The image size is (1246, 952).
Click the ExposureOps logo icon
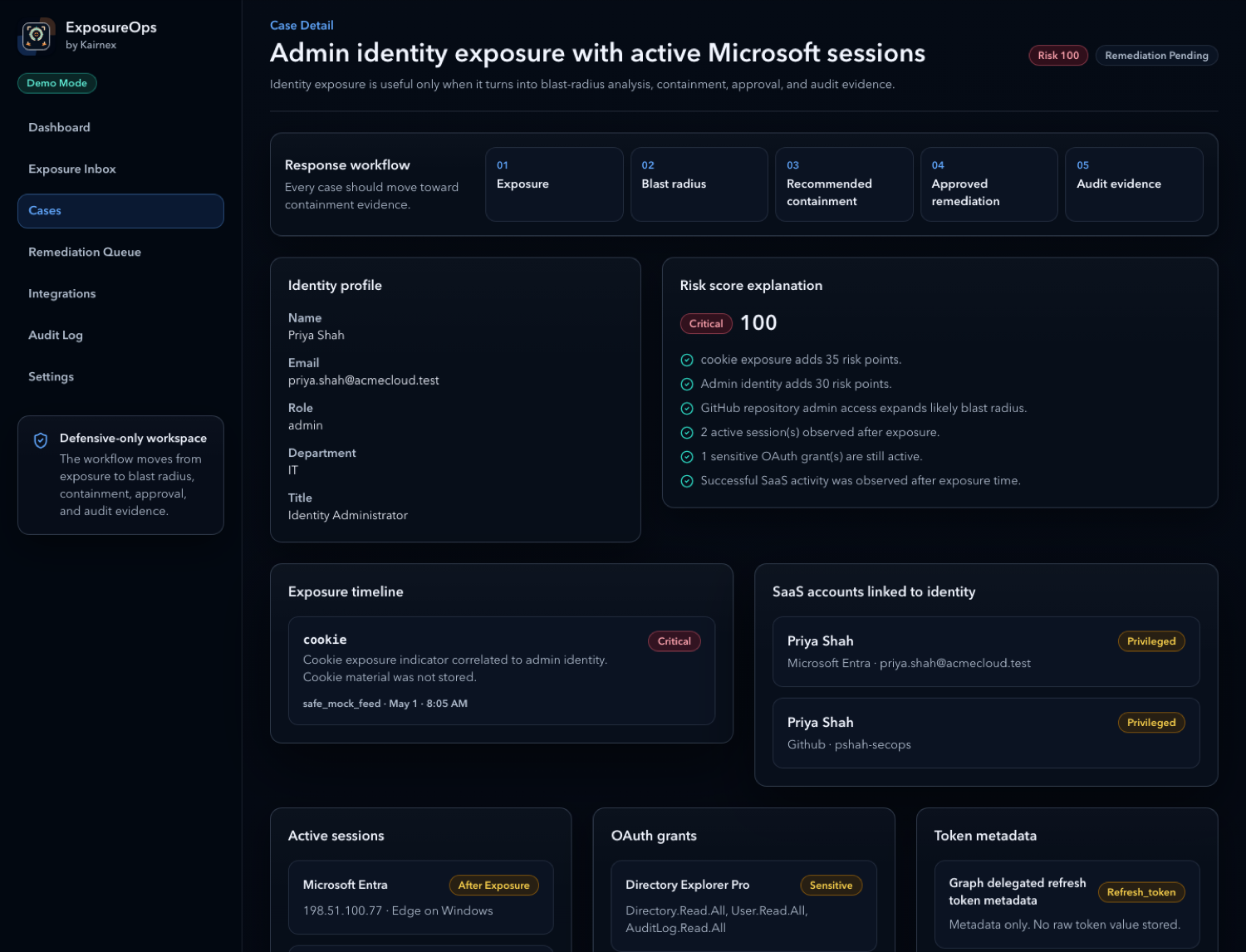pos(36,35)
